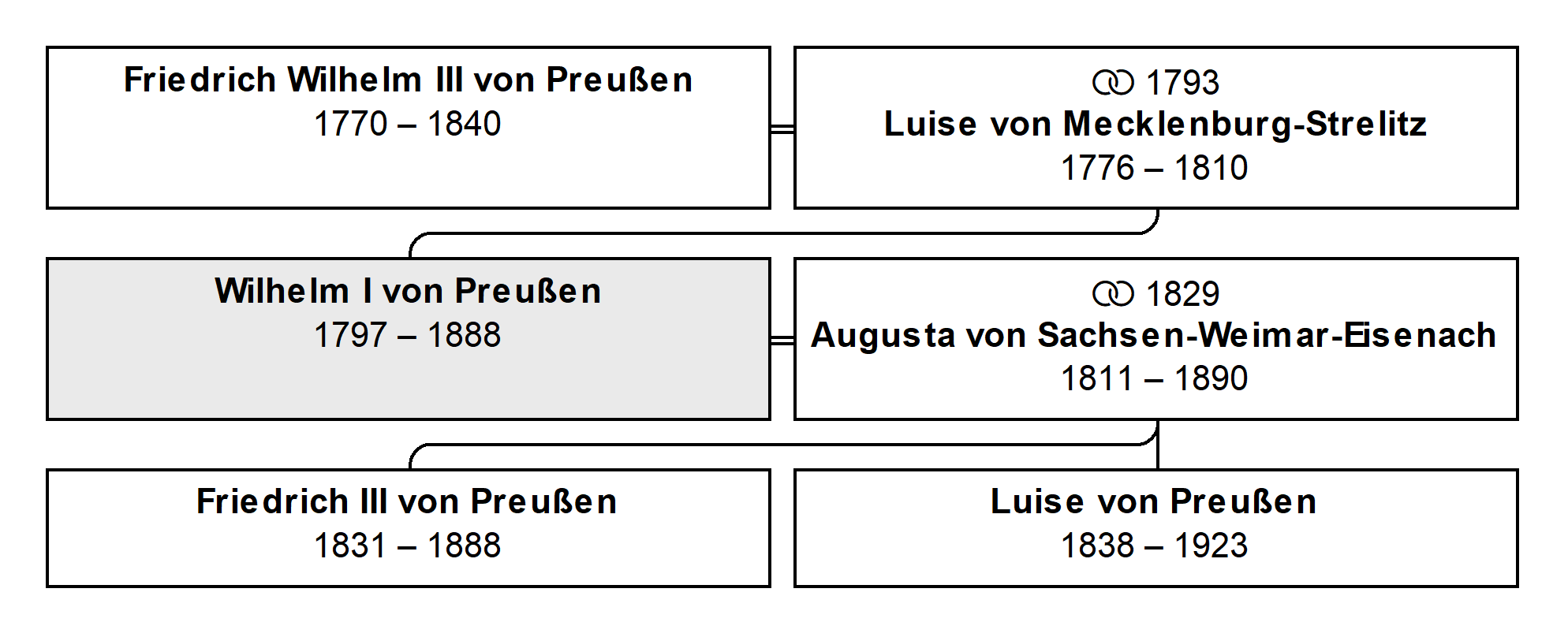The image size is (1568, 637).
Task: Click descent line leading to Wilhelm I box
Action: [784, 233]
